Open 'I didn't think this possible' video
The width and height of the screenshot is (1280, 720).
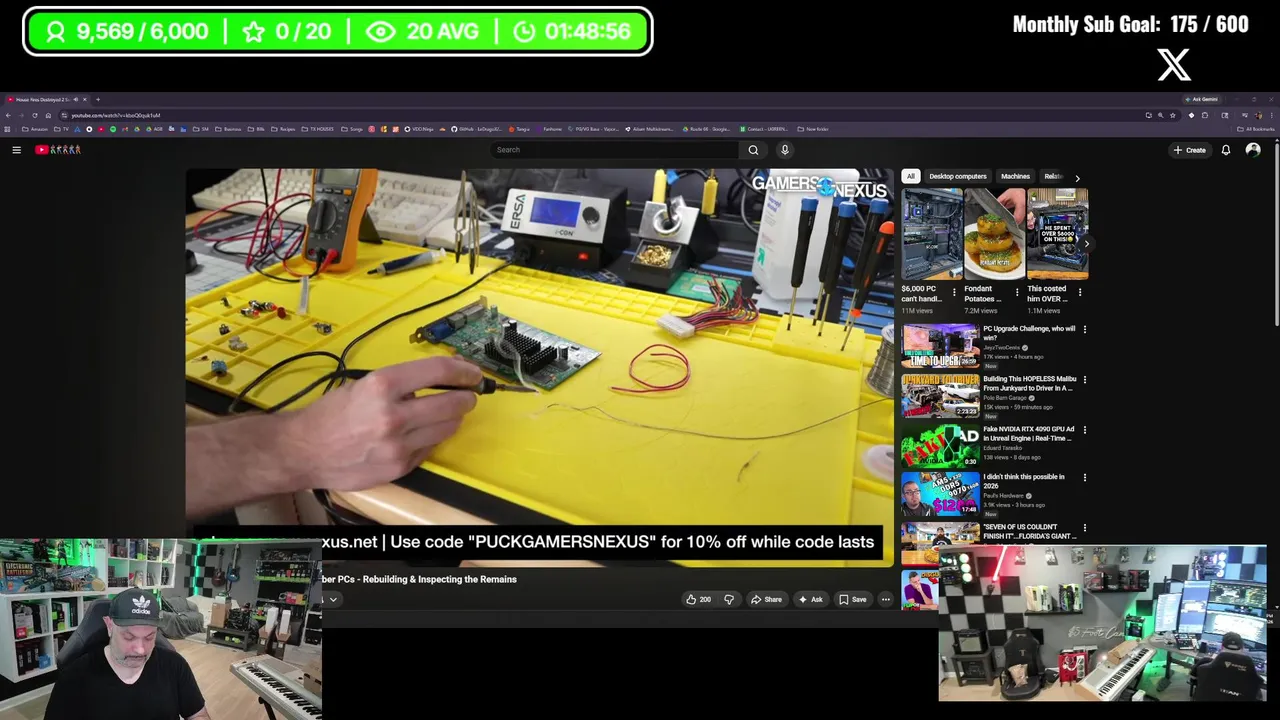coord(1024,481)
